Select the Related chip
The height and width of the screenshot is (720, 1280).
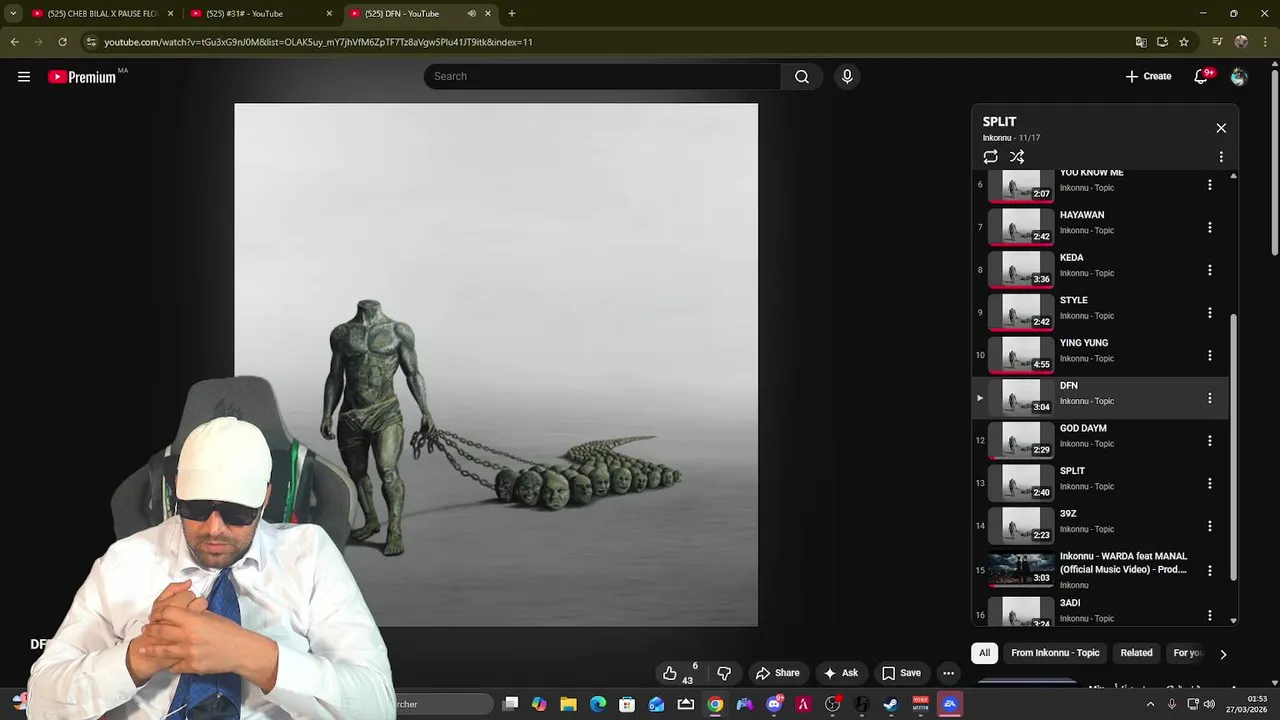(1136, 653)
